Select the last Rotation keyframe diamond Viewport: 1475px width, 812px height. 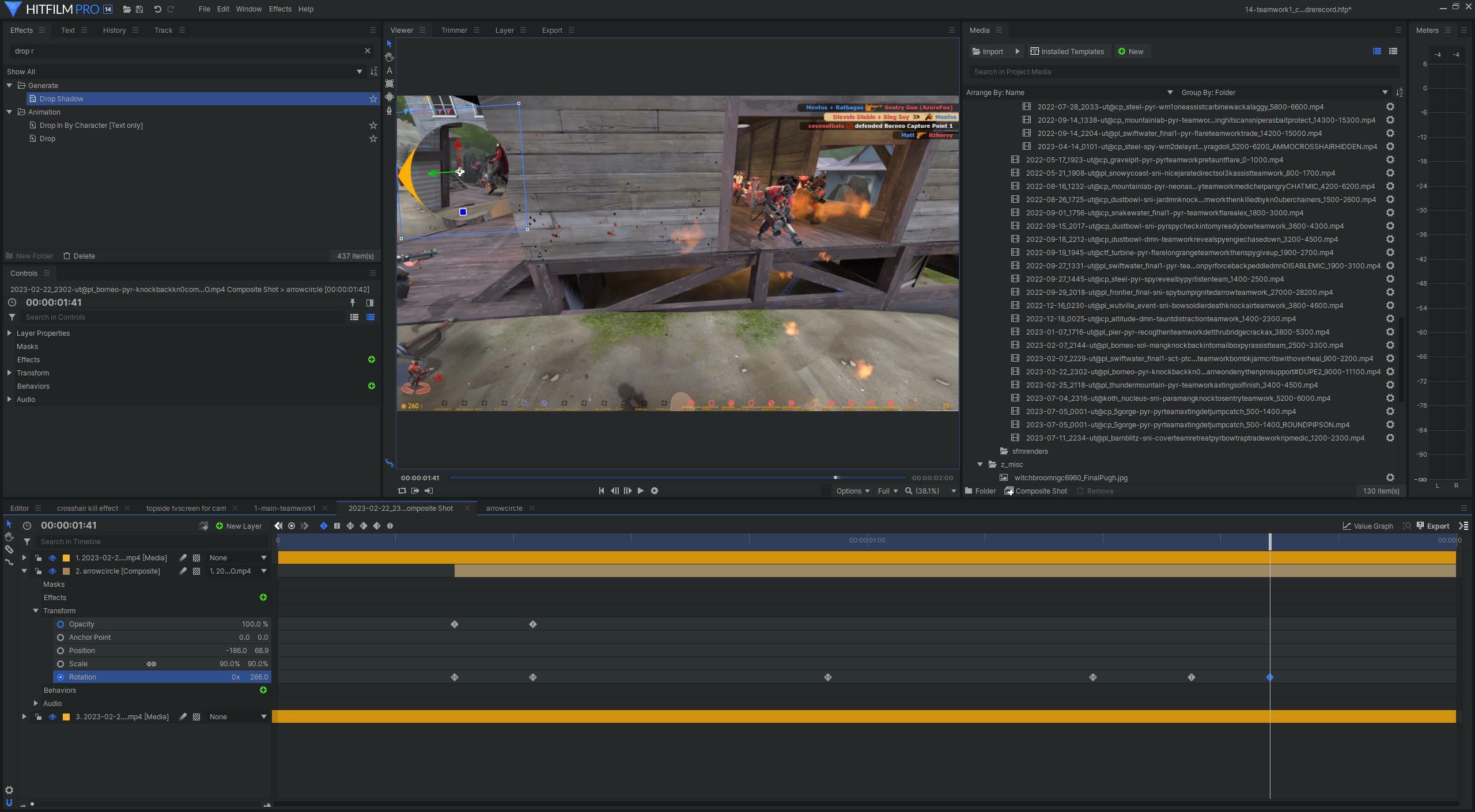tap(1270, 677)
